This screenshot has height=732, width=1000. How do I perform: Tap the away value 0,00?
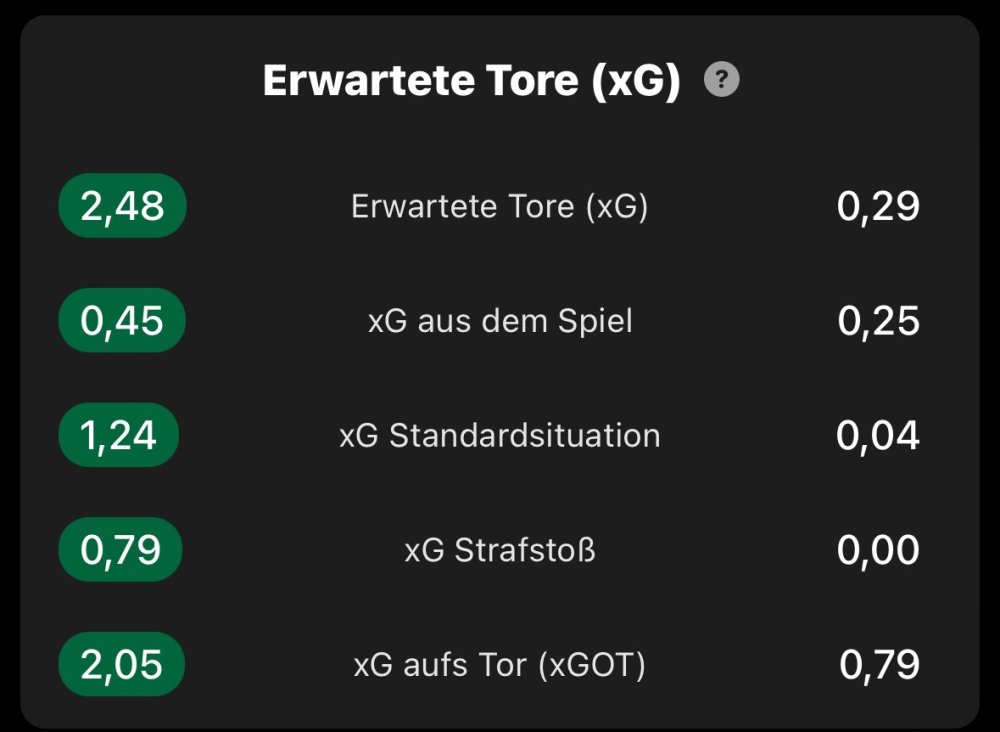(878, 550)
